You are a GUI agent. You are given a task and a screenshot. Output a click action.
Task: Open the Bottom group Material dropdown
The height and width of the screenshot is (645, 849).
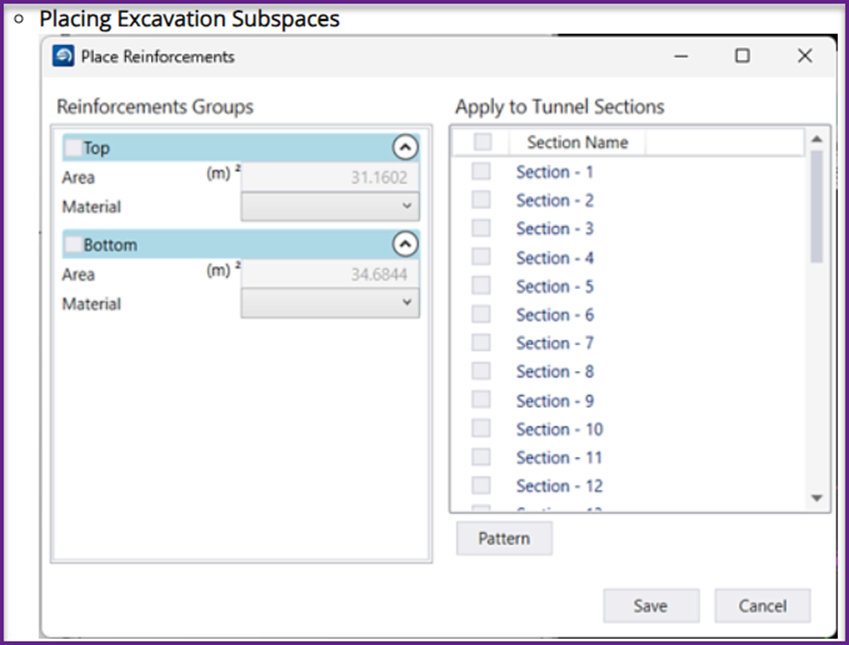pos(330,303)
